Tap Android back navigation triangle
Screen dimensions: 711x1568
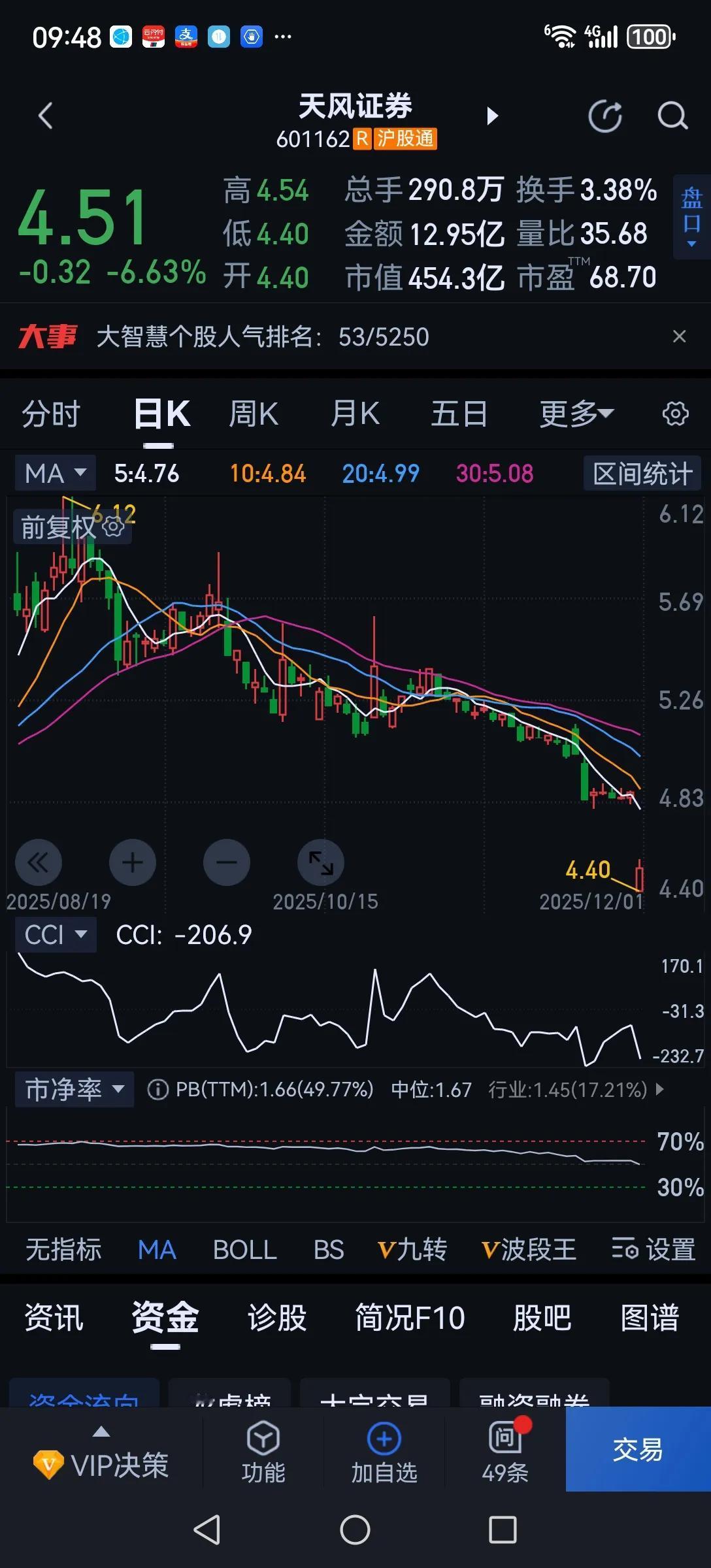click(207, 1530)
